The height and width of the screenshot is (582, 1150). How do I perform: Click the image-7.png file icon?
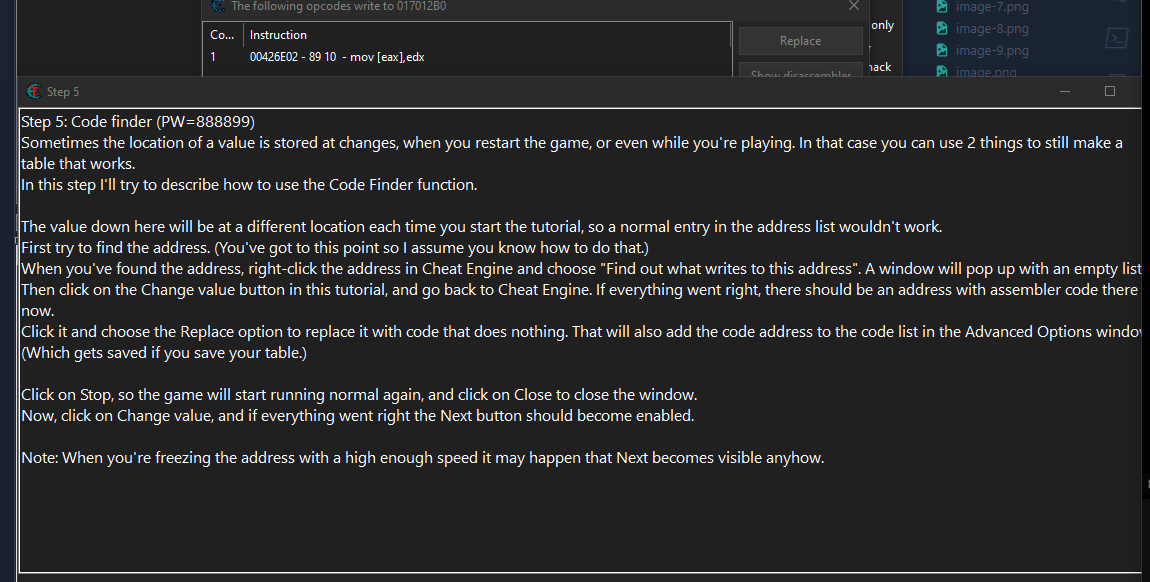click(942, 7)
